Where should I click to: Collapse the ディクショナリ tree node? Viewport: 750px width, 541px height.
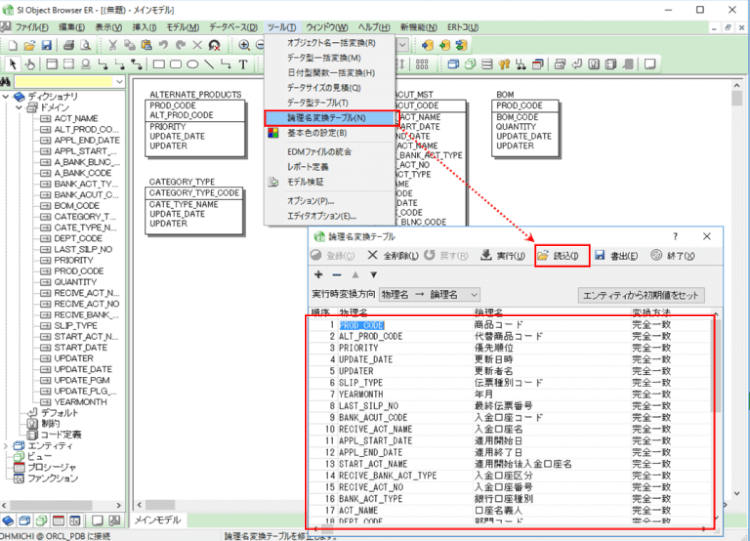[7, 96]
